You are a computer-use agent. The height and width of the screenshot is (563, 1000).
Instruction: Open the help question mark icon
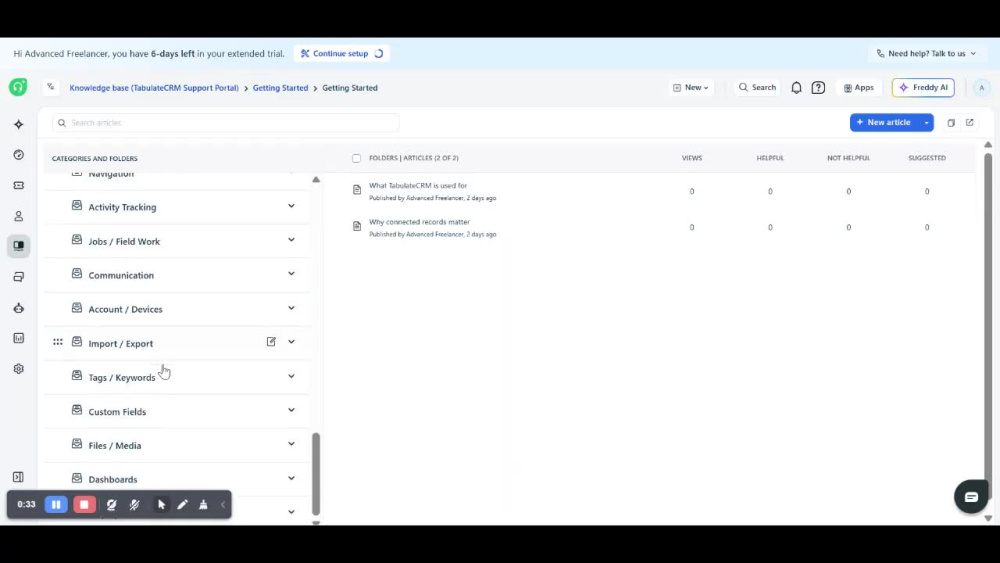click(x=818, y=88)
